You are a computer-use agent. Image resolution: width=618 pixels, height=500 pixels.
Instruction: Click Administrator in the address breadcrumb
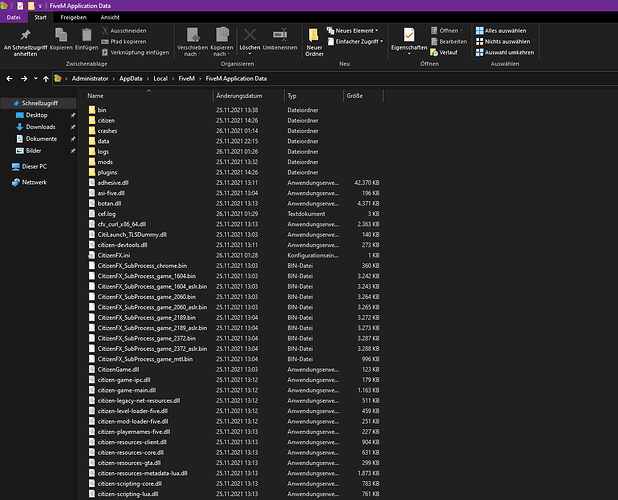pyautogui.click(x=90, y=79)
